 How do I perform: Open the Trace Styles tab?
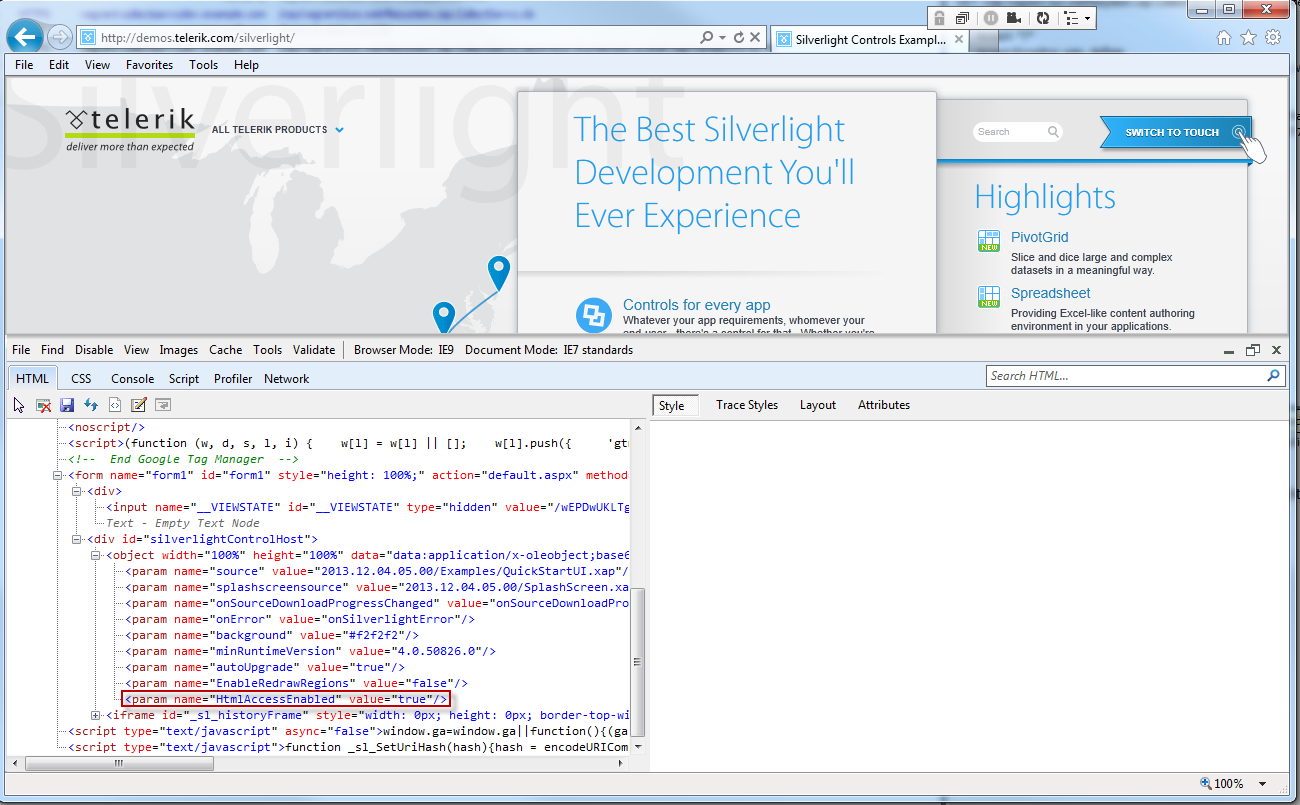tap(746, 405)
